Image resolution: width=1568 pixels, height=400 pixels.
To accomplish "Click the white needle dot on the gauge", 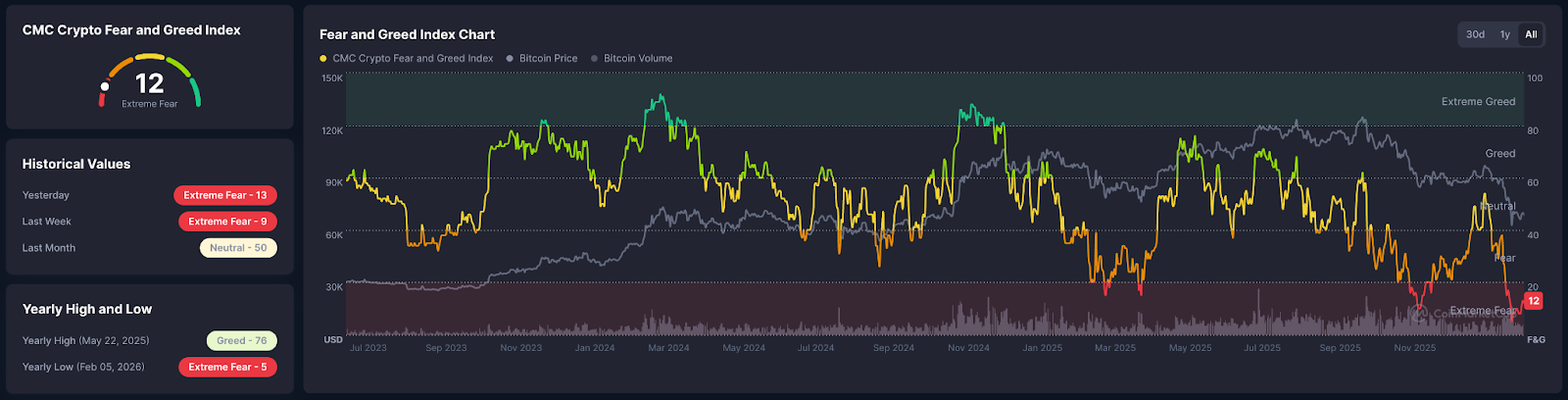I will (x=105, y=86).
